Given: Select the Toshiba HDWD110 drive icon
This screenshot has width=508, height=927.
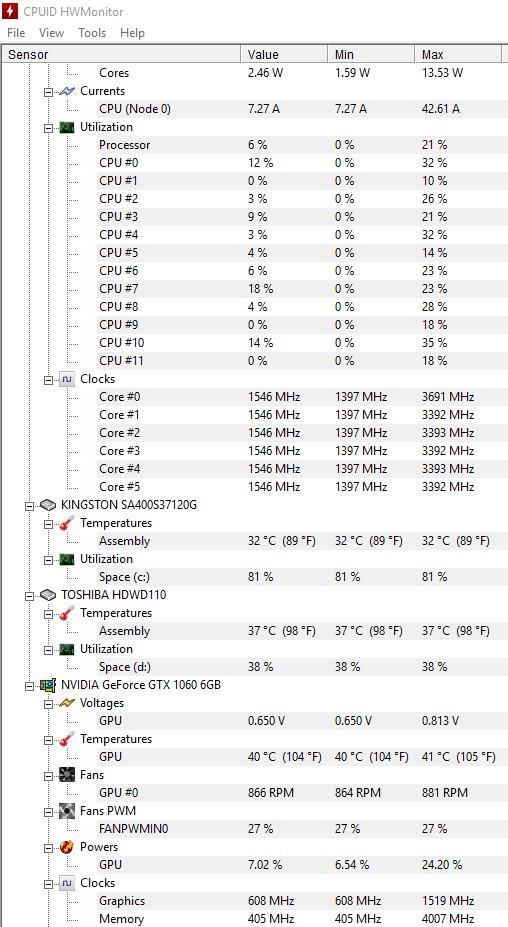Looking at the screenshot, I should point(48,595).
